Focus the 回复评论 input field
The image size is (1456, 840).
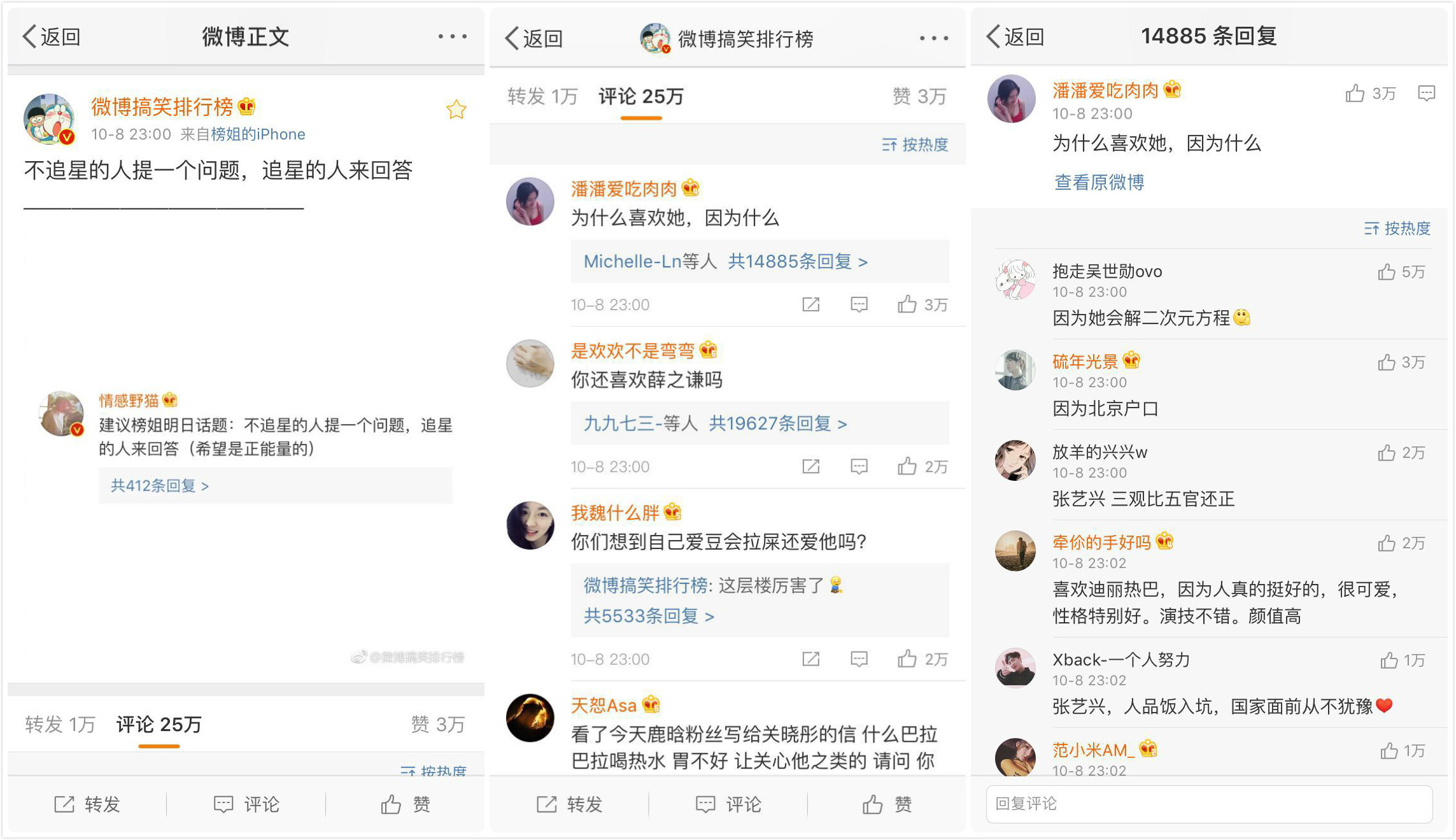pyautogui.click(x=1208, y=804)
